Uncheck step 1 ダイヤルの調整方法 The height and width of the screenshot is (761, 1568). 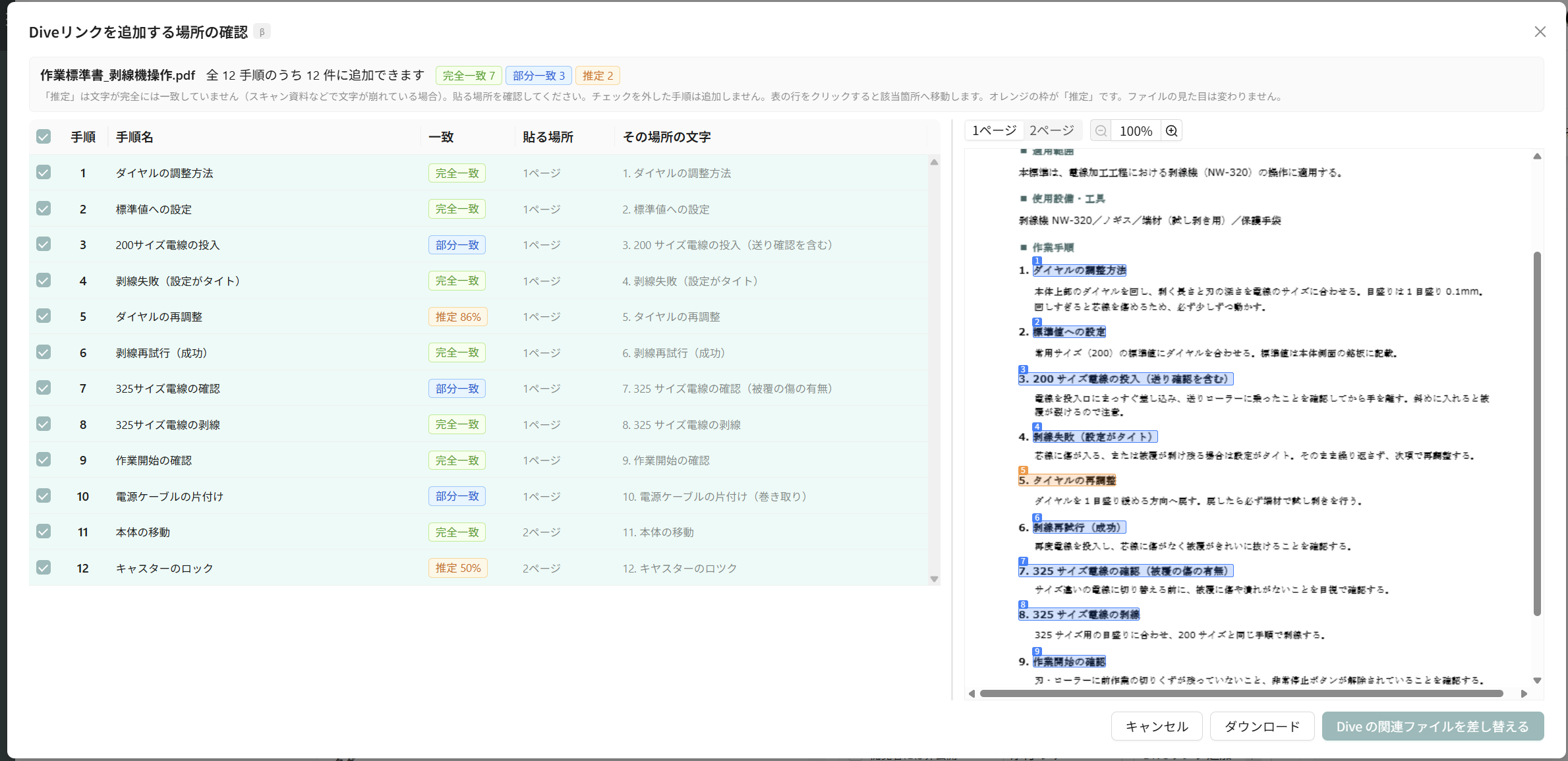pyautogui.click(x=44, y=173)
